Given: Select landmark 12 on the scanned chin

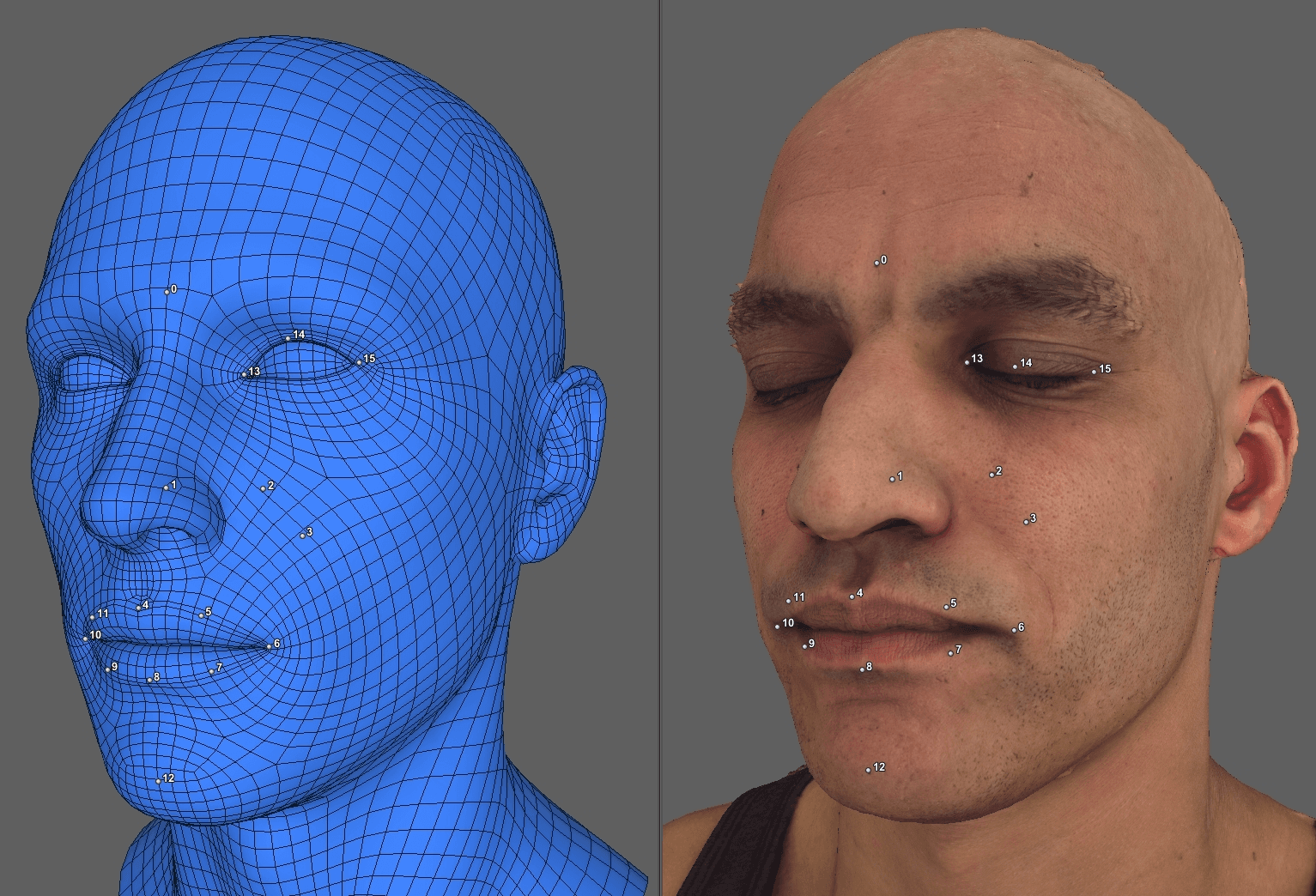Looking at the screenshot, I should (x=869, y=770).
